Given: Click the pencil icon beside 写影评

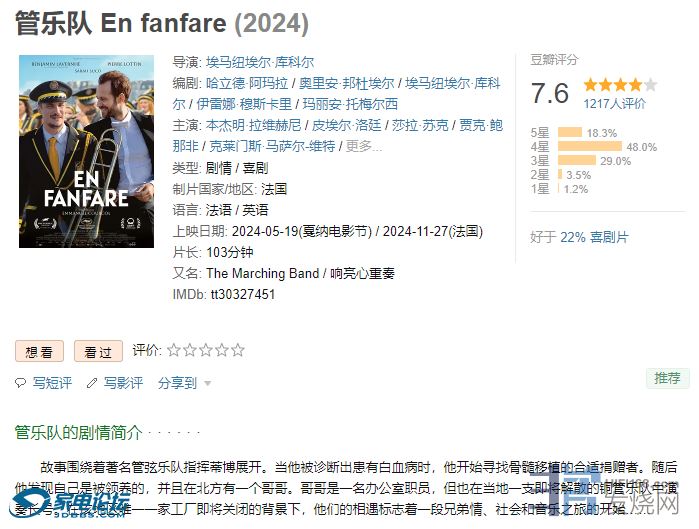Looking at the screenshot, I should [x=92, y=383].
